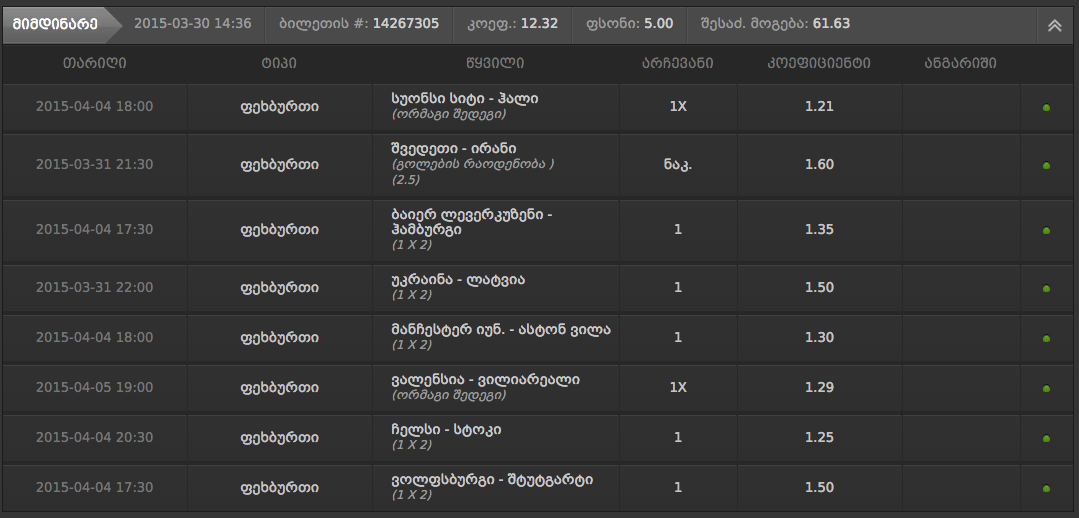This screenshot has height=518, width=1079.
Task: Collapse the ticket with the double chevron
Action: pyautogui.click(x=1054, y=25)
